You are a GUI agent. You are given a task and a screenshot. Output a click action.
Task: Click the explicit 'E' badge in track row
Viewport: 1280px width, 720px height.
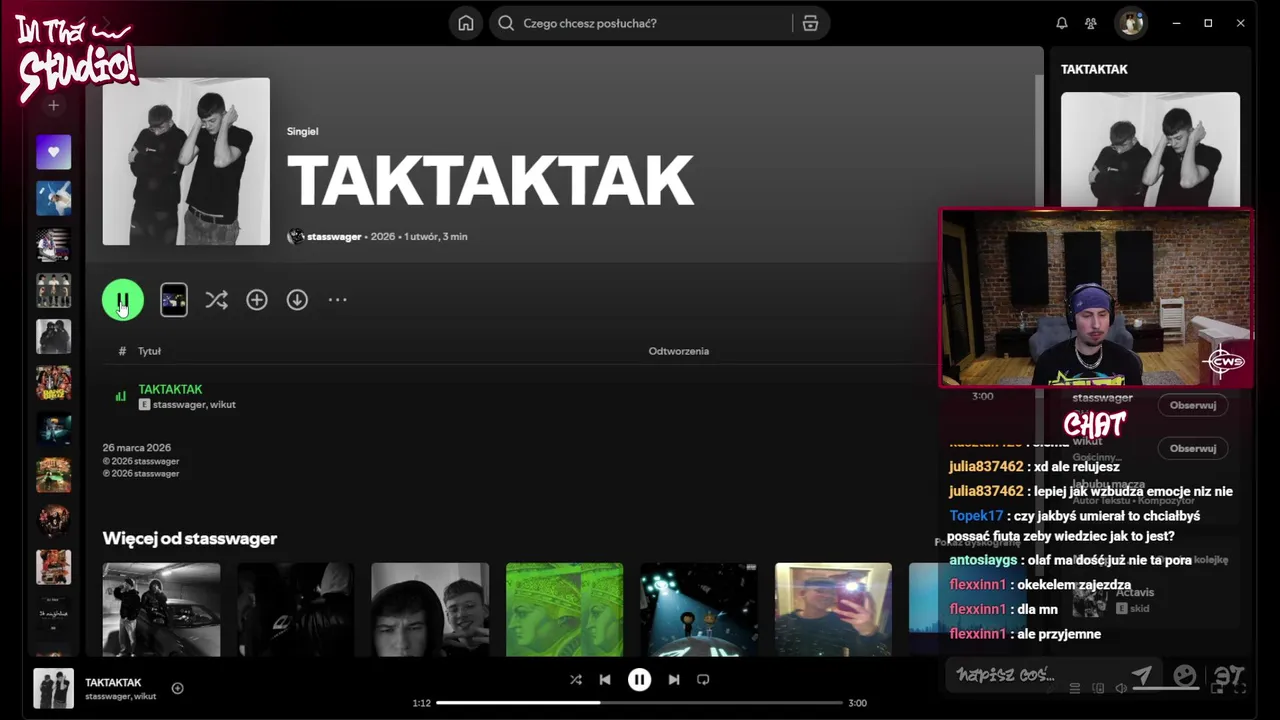tap(144, 405)
